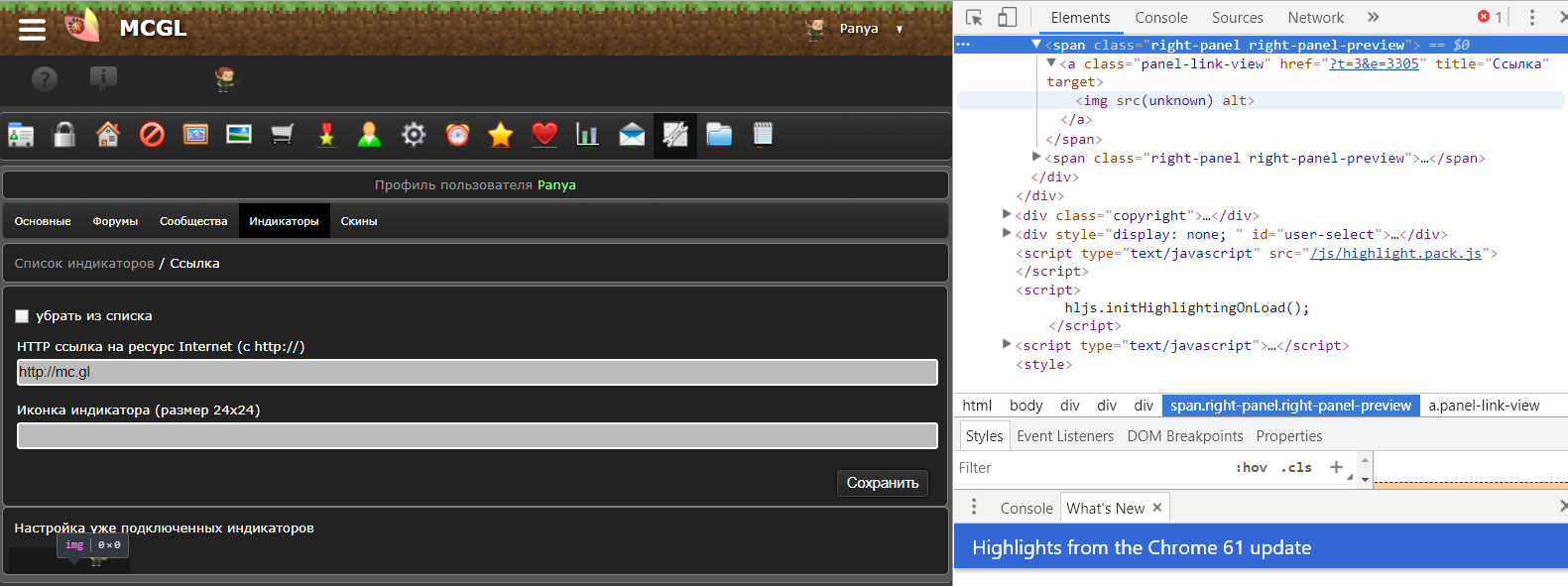Viewport: 1568px width, 586px height.
Task: Open the envelope mail icon
Action: tap(632, 135)
